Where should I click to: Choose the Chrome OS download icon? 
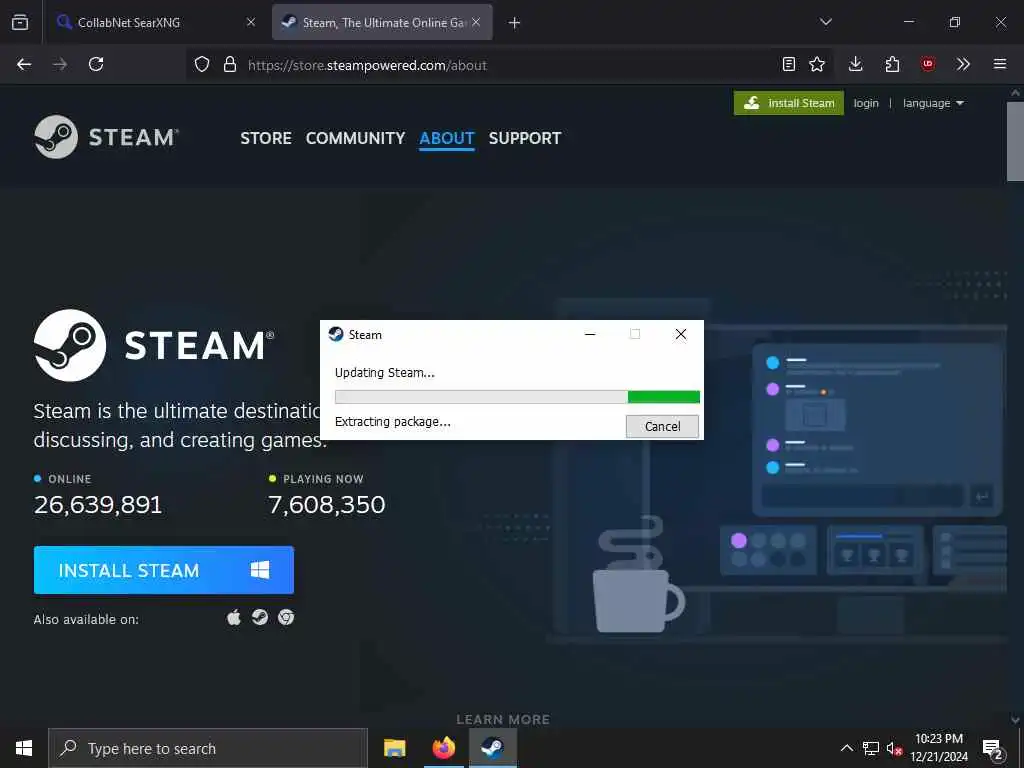286,617
